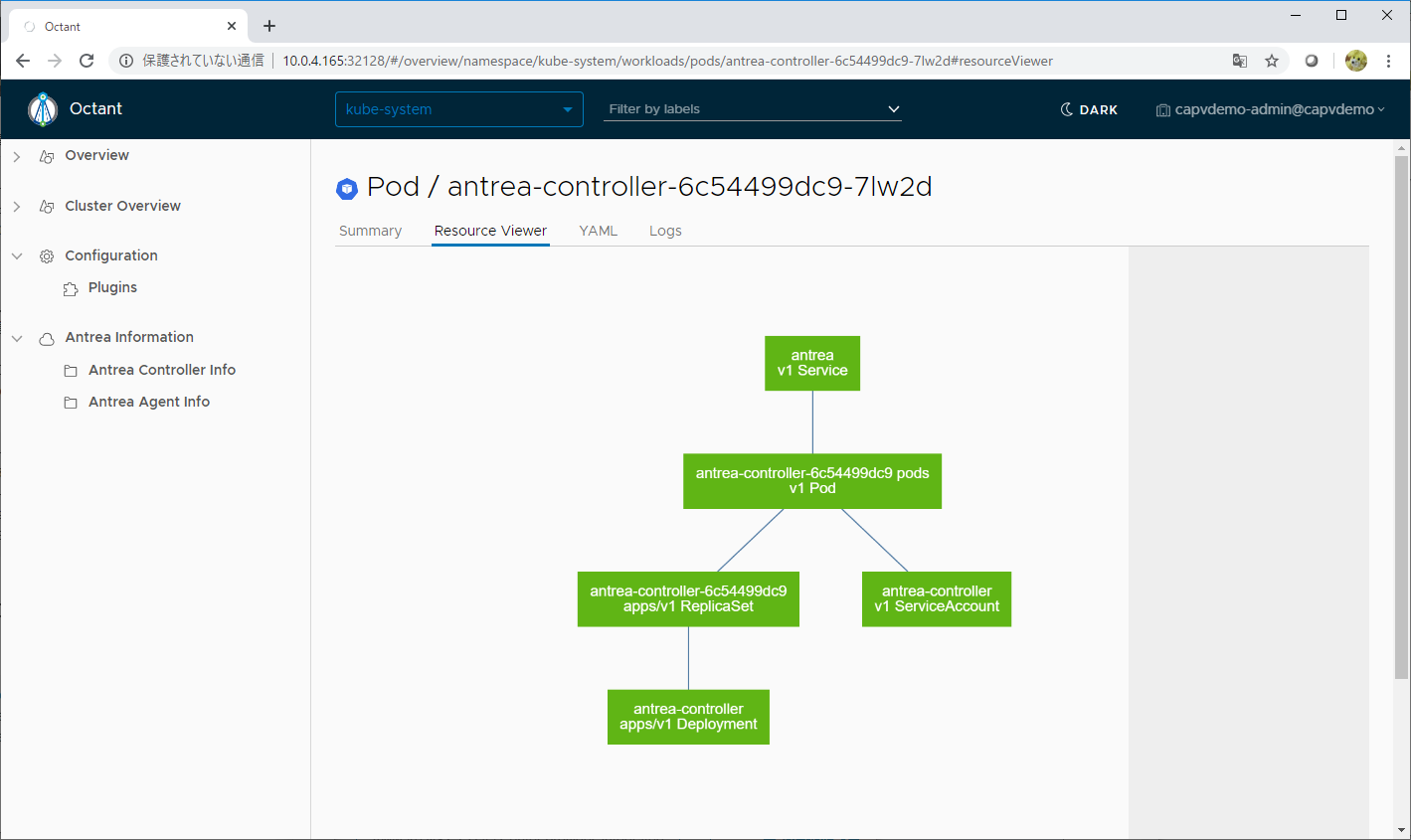Open Cluster Overview in the sidebar
Viewport: 1411px width, 840px height.
pos(123,206)
